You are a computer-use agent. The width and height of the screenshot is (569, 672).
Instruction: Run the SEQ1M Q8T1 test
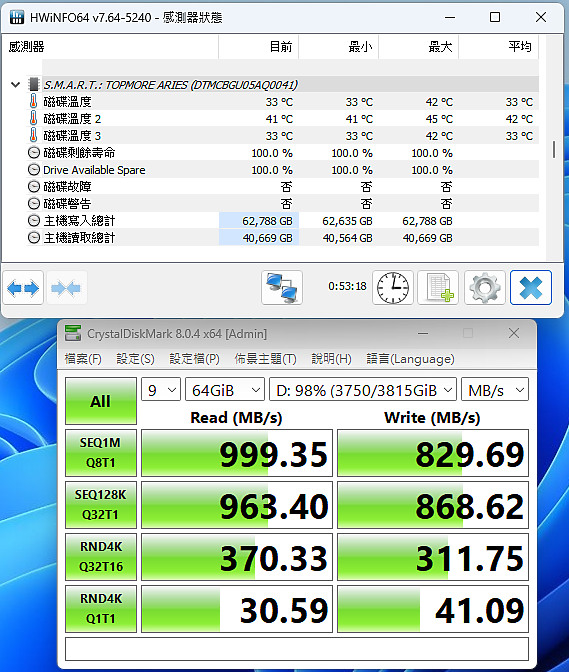[x=101, y=453]
